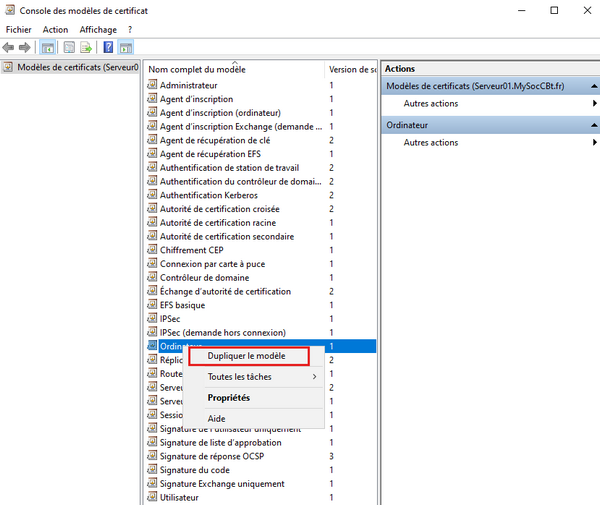Click the Back arrow in the toolbar
Image resolution: width=600 pixels, height=505 pixels.
coord(9,47)
